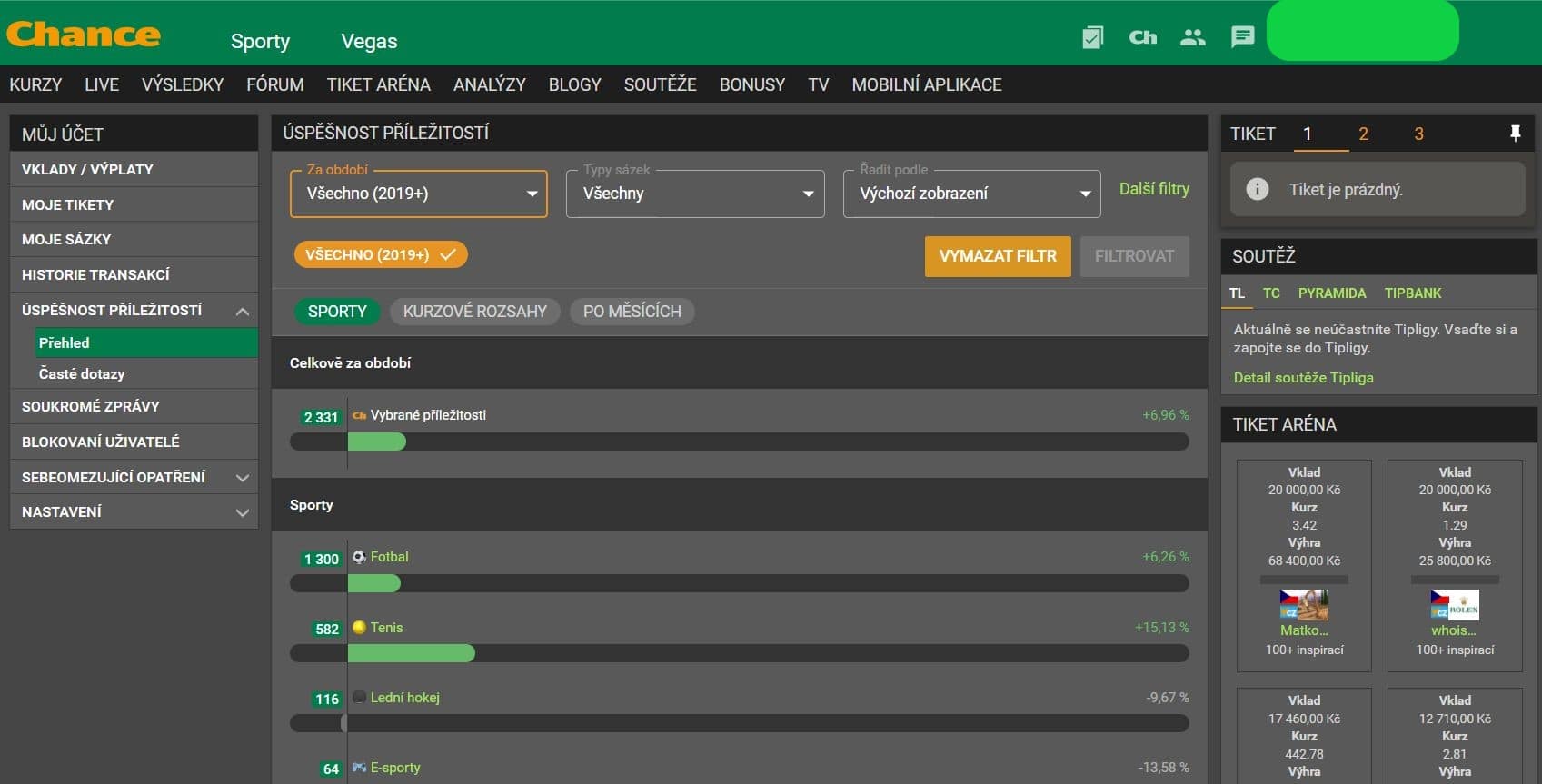Open Bonusy in navigation bar
Viewport: 1542px width, 784px height.
[x=752, y=84]
